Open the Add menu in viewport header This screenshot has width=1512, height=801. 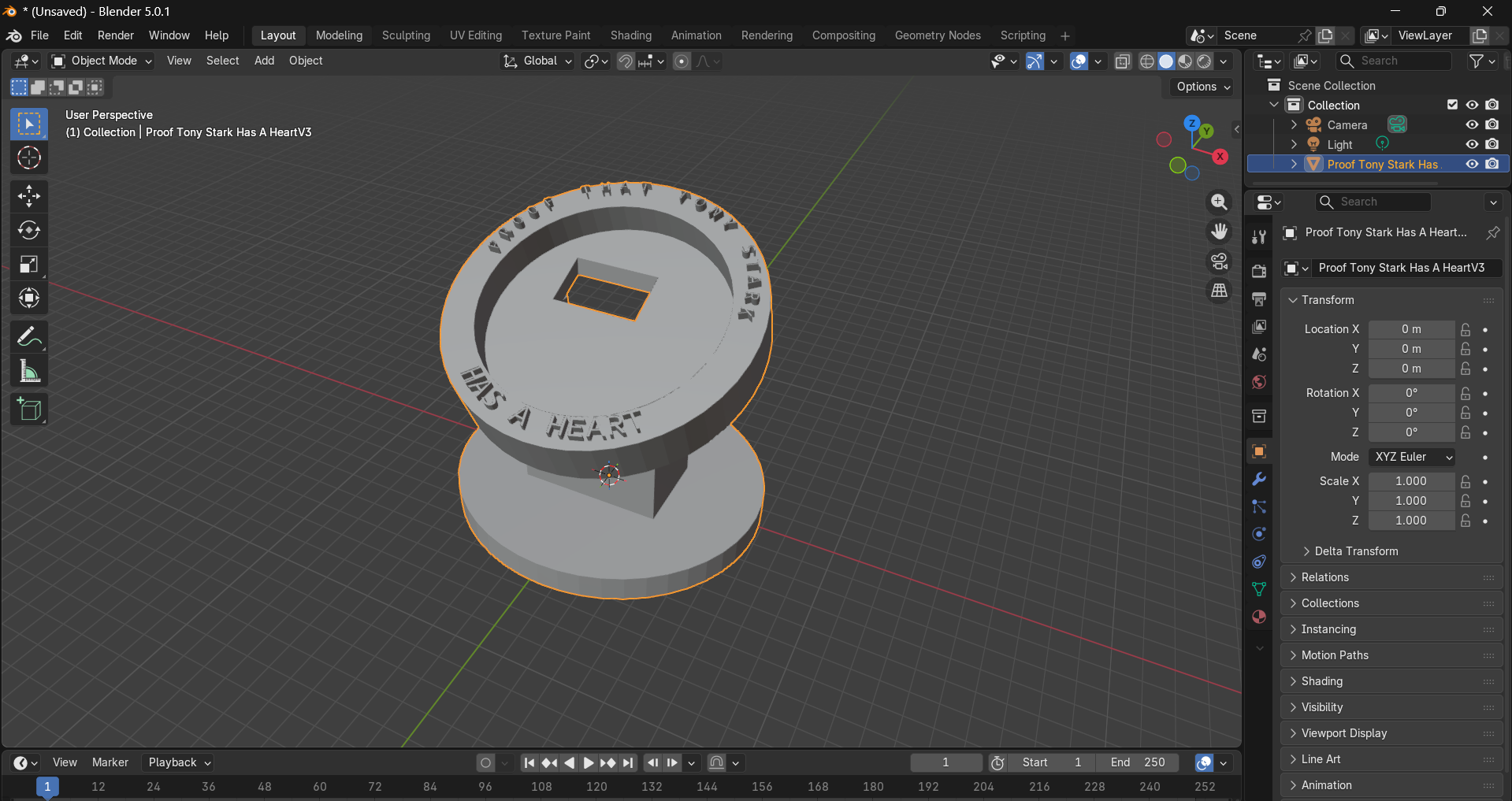pyautogui.click(x=264, y=61)
